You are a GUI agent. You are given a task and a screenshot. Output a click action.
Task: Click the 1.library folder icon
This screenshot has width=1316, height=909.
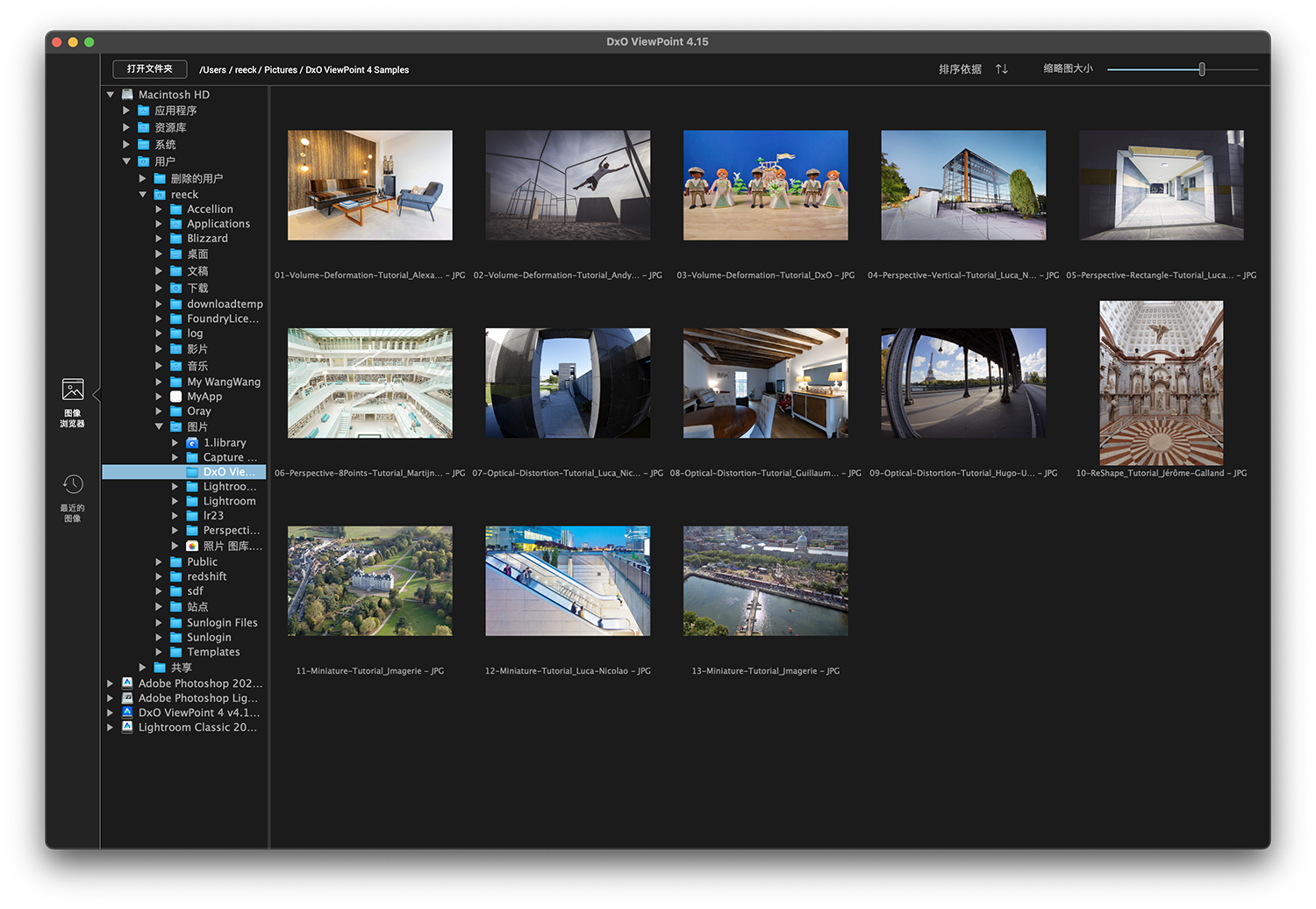click(x=192, y=443)
